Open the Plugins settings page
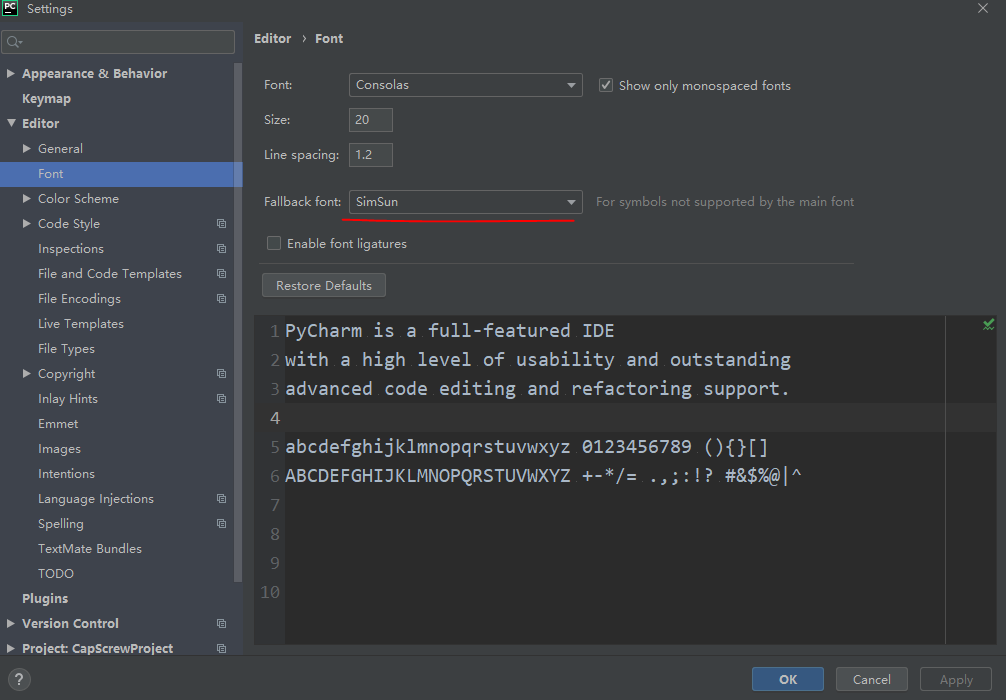The width and height of the screenshot is (1006, 700). tap(45, 599)
